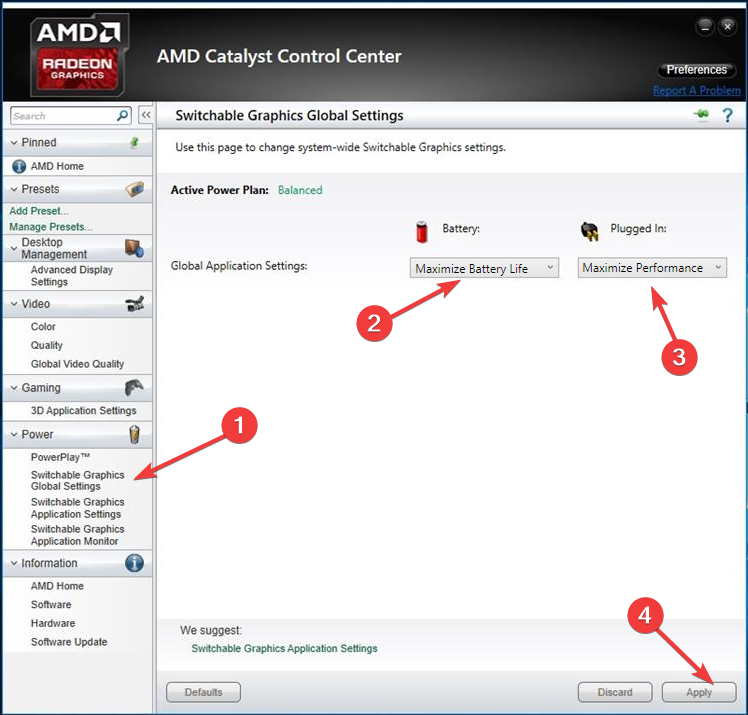Click the info icon beside pinned AMD Home
748x715 pixels.
click(19, 166)
